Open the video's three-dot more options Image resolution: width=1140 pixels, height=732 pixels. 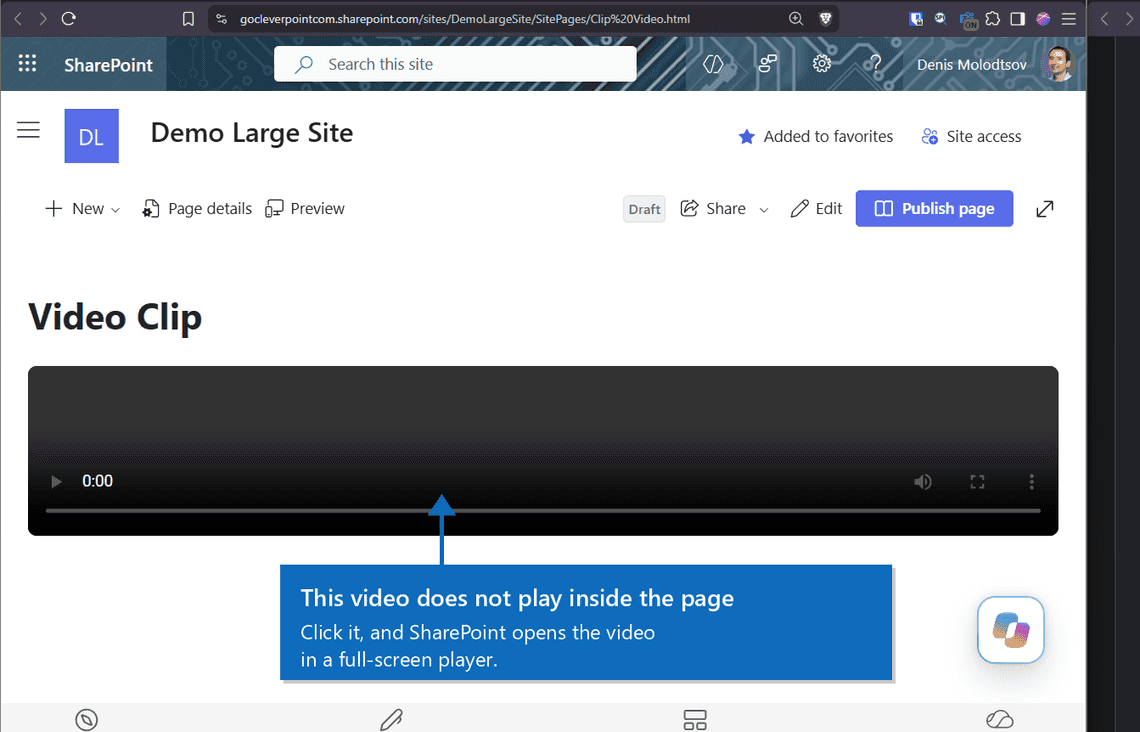click(x=1031, y=481)
